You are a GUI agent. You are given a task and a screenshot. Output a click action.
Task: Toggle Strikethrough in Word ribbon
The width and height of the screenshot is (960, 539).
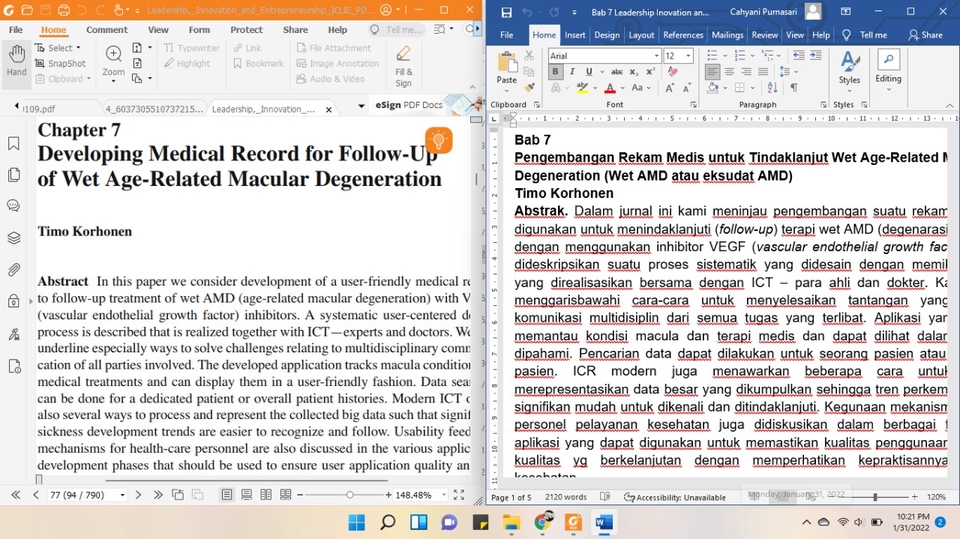click(x=617, y=72)
